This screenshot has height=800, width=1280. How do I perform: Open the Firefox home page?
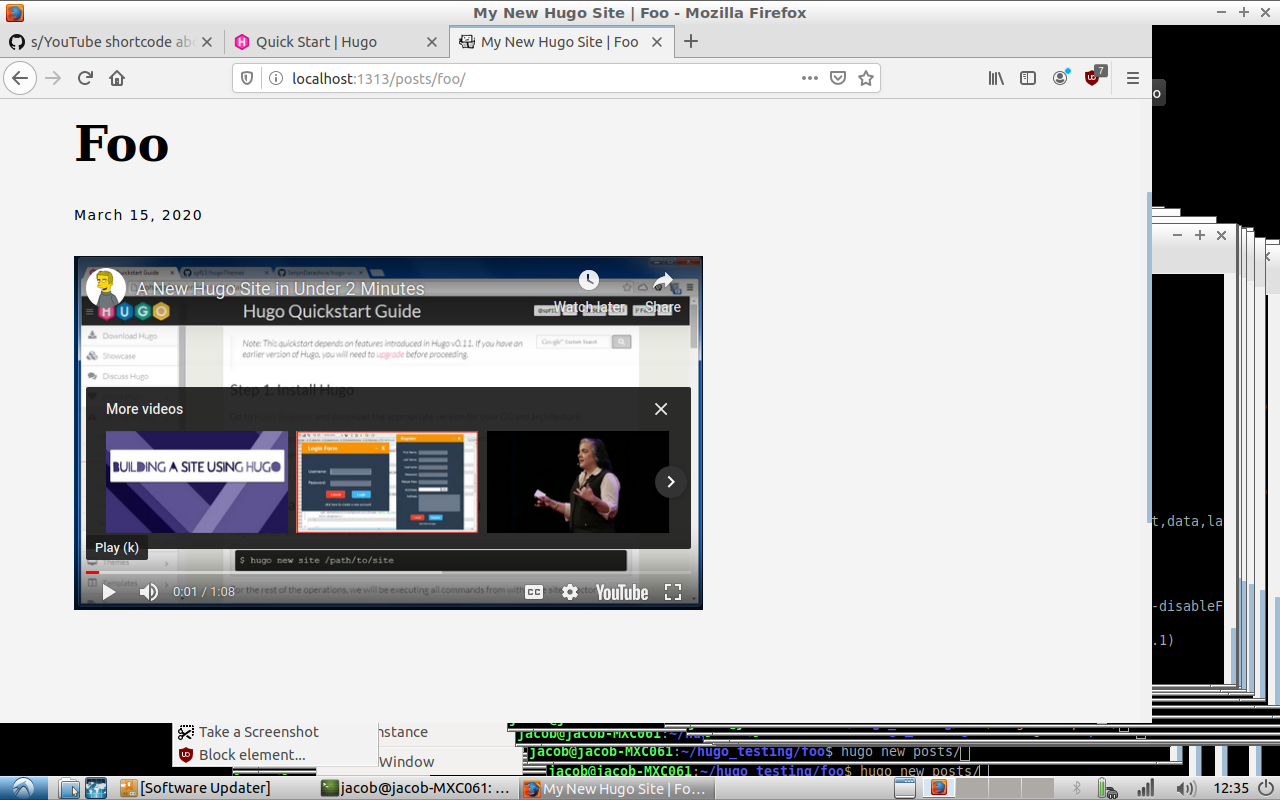pyautogui.click(x=117, y=78)
